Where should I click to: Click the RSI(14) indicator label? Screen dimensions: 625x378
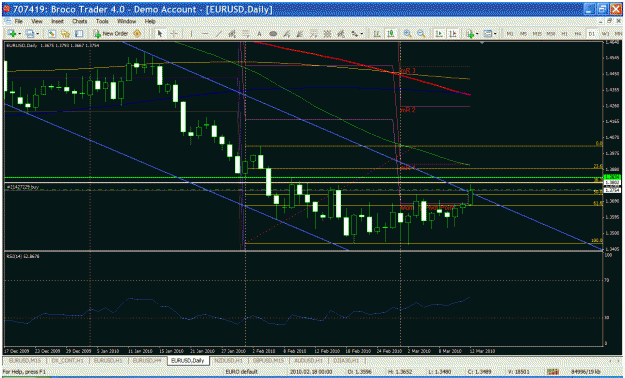click(x=23, y=256)
